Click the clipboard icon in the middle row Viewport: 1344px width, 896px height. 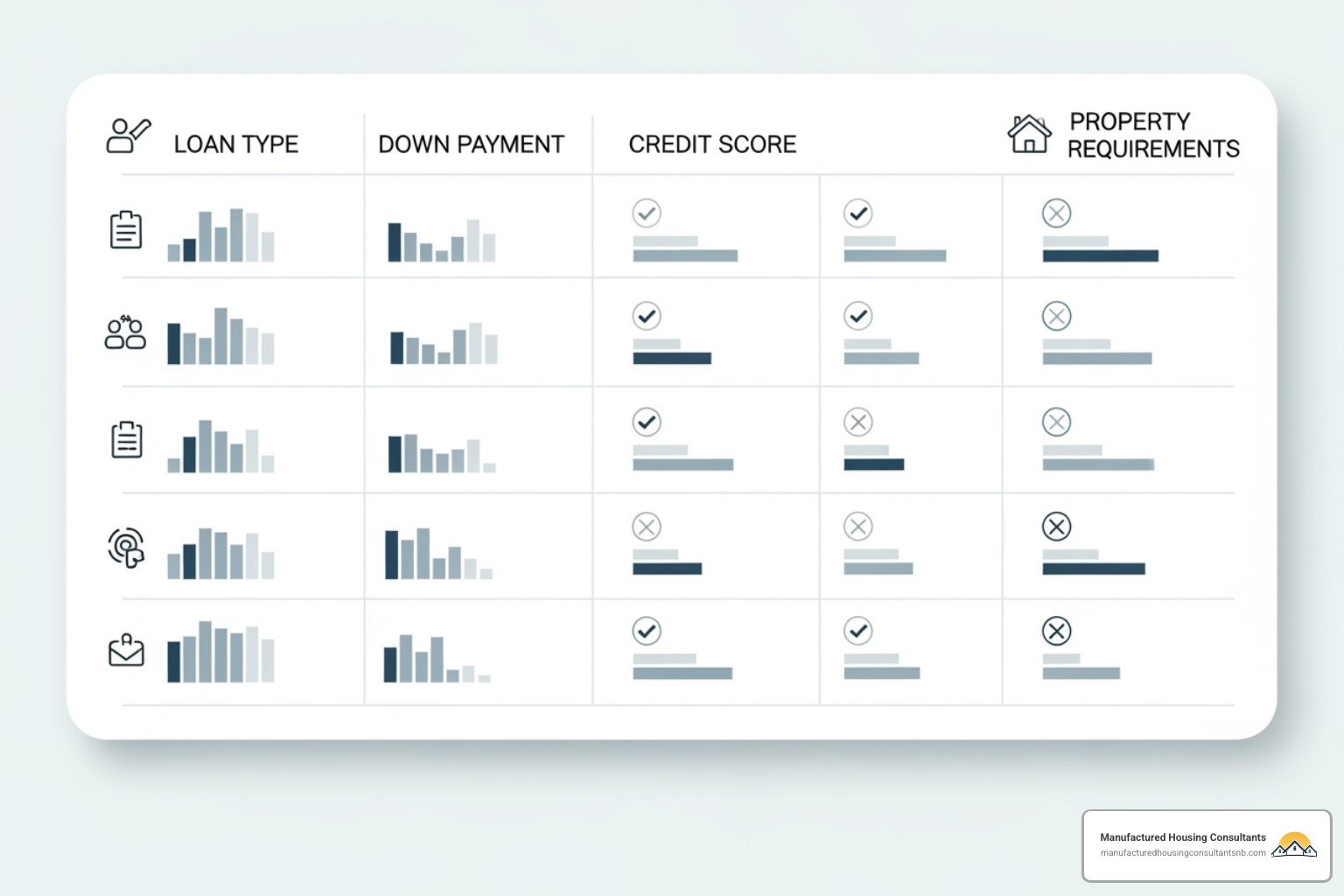point(127,439)
